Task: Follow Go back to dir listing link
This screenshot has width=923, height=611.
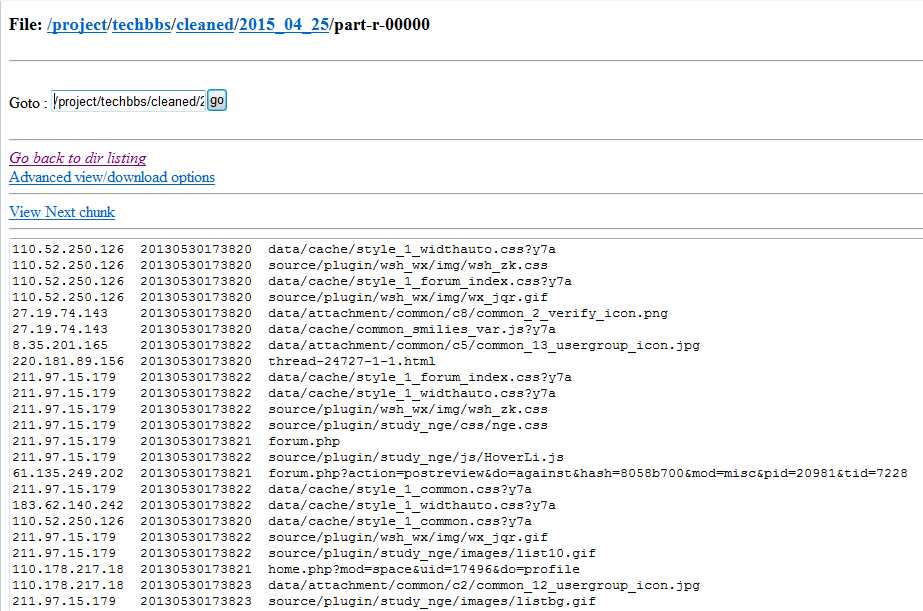Action: (78, 158)
